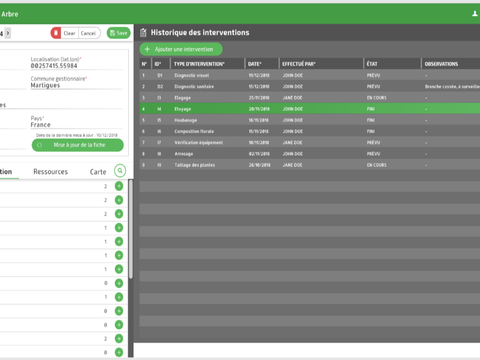480x360 pixels.
Task: Select the Composition florale intervention
Action: coord(310,131)
